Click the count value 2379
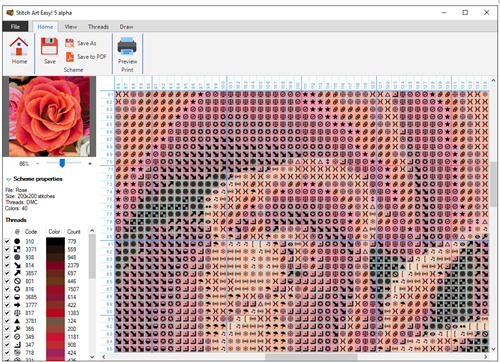The height and width of the screenshot is (362, 500). pyautogui.click(x=73, y=265)
